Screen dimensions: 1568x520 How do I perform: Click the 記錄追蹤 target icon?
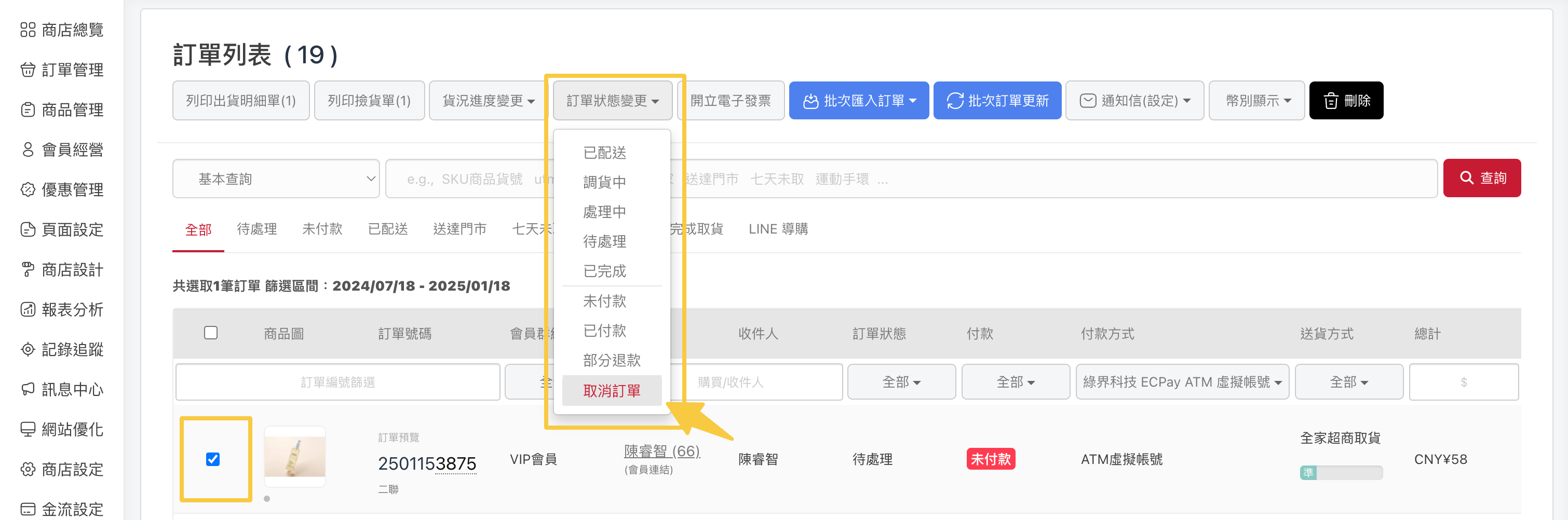(28, 350)
